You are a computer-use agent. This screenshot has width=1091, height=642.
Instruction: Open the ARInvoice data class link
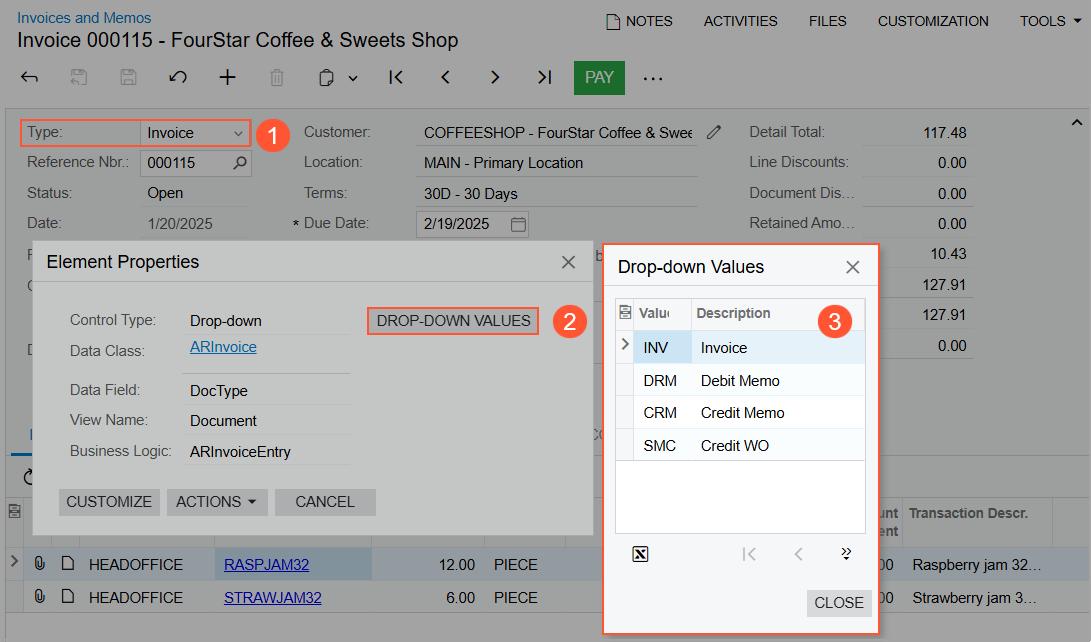point(223,347)
